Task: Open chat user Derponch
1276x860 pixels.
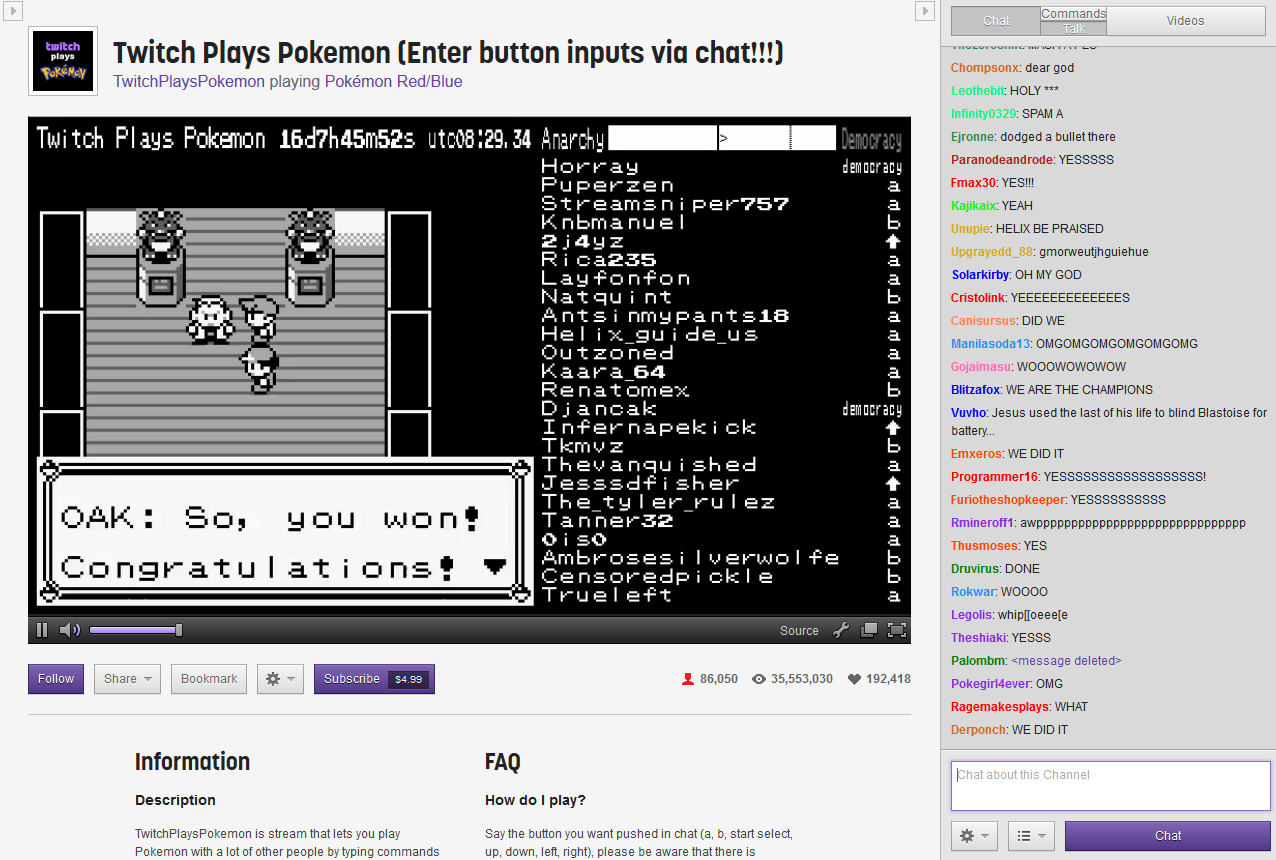Action: point(979,730)
